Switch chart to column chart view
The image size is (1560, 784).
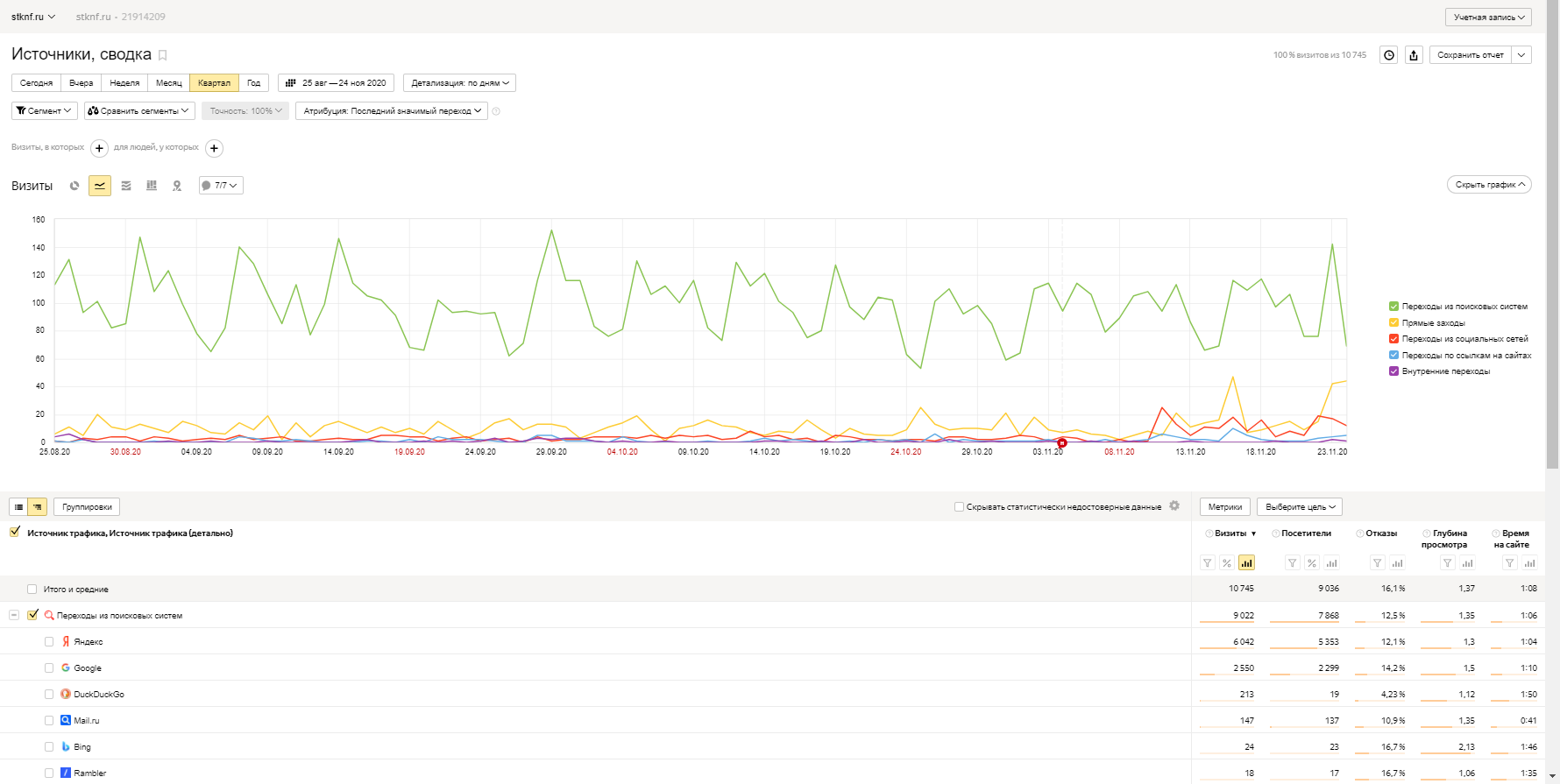point(152,186)
